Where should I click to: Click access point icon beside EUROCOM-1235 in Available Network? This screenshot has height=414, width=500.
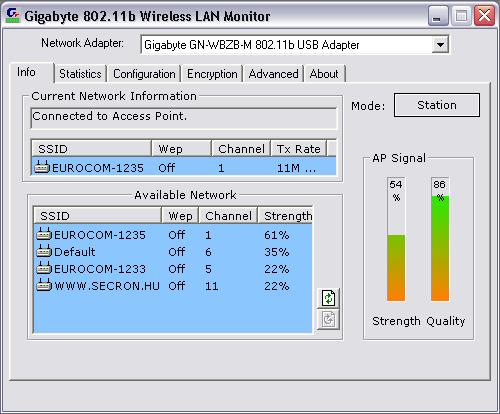point(44,234)
